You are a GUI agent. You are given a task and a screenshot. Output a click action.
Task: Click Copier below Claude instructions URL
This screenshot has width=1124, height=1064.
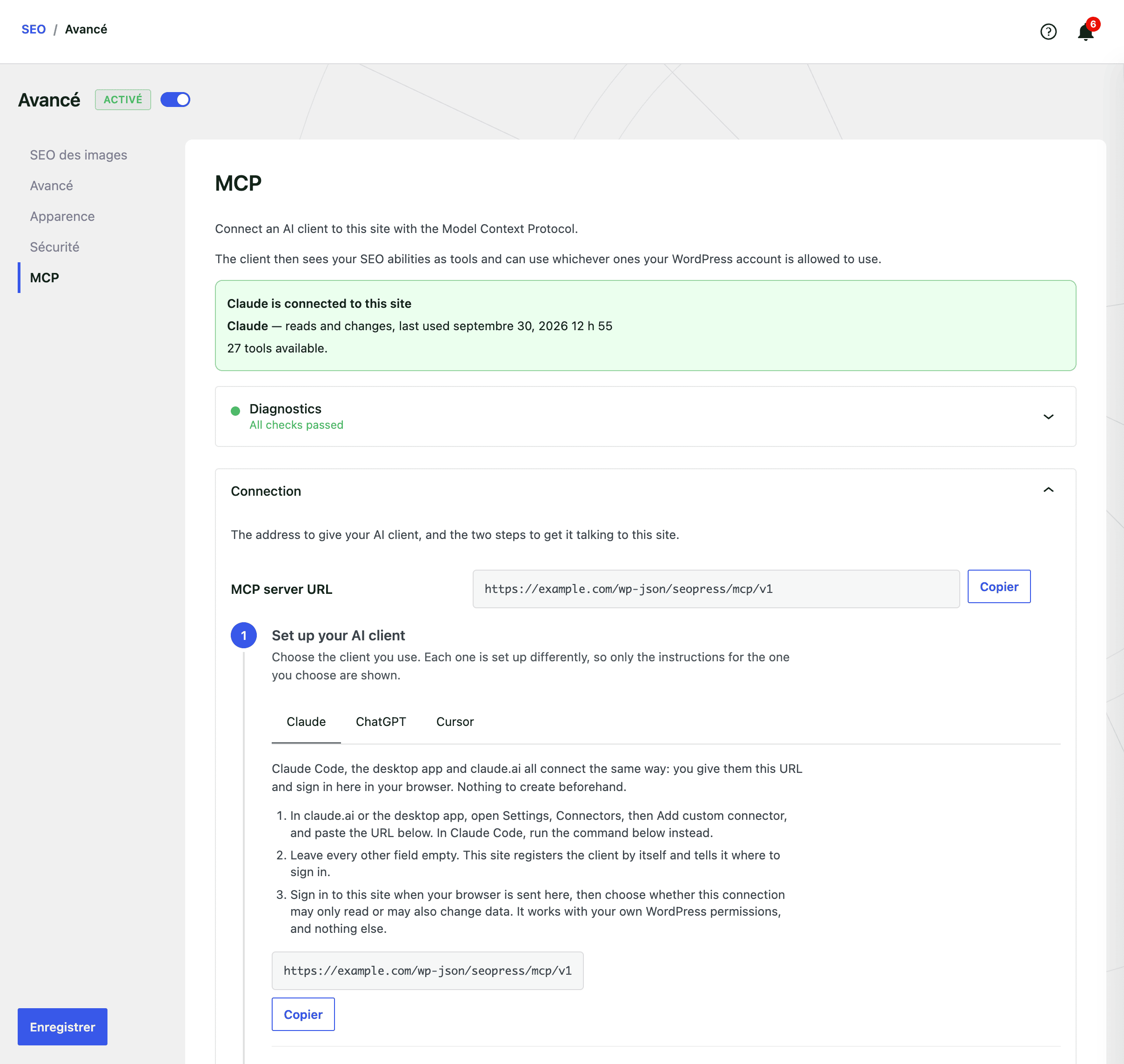click(303, 1014)
